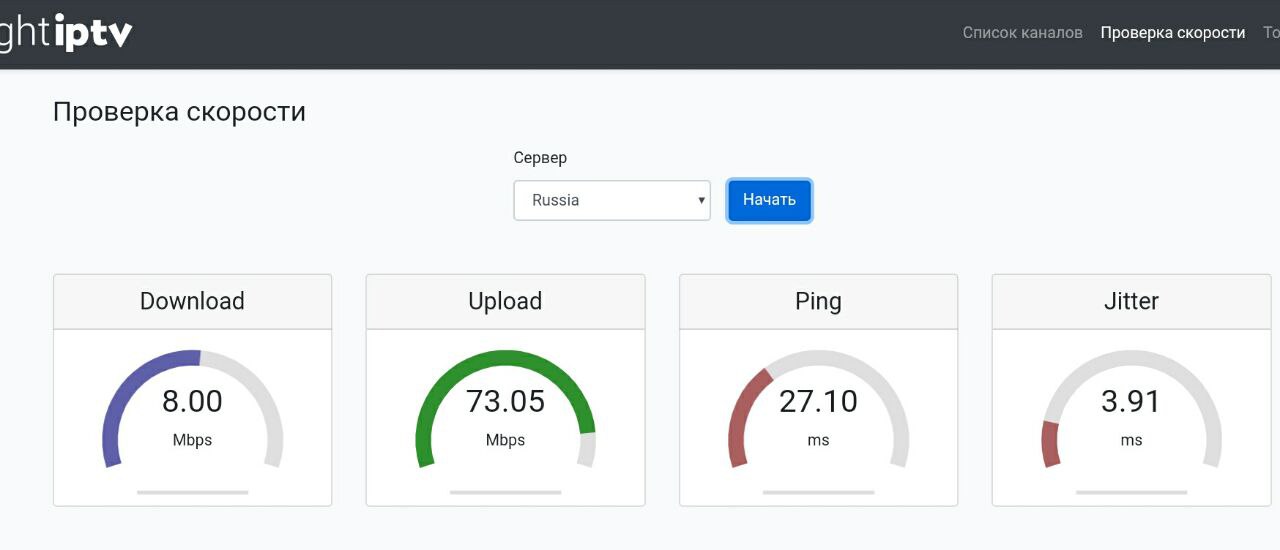Open the Russia server dropdown

612,200
